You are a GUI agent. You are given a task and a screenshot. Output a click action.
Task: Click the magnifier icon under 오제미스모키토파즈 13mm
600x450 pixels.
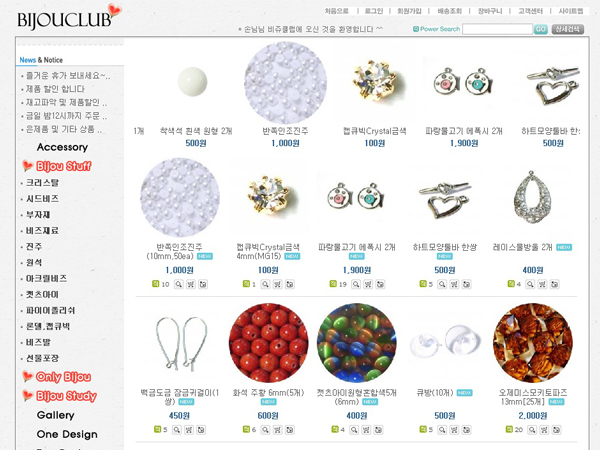click(532, 430)
